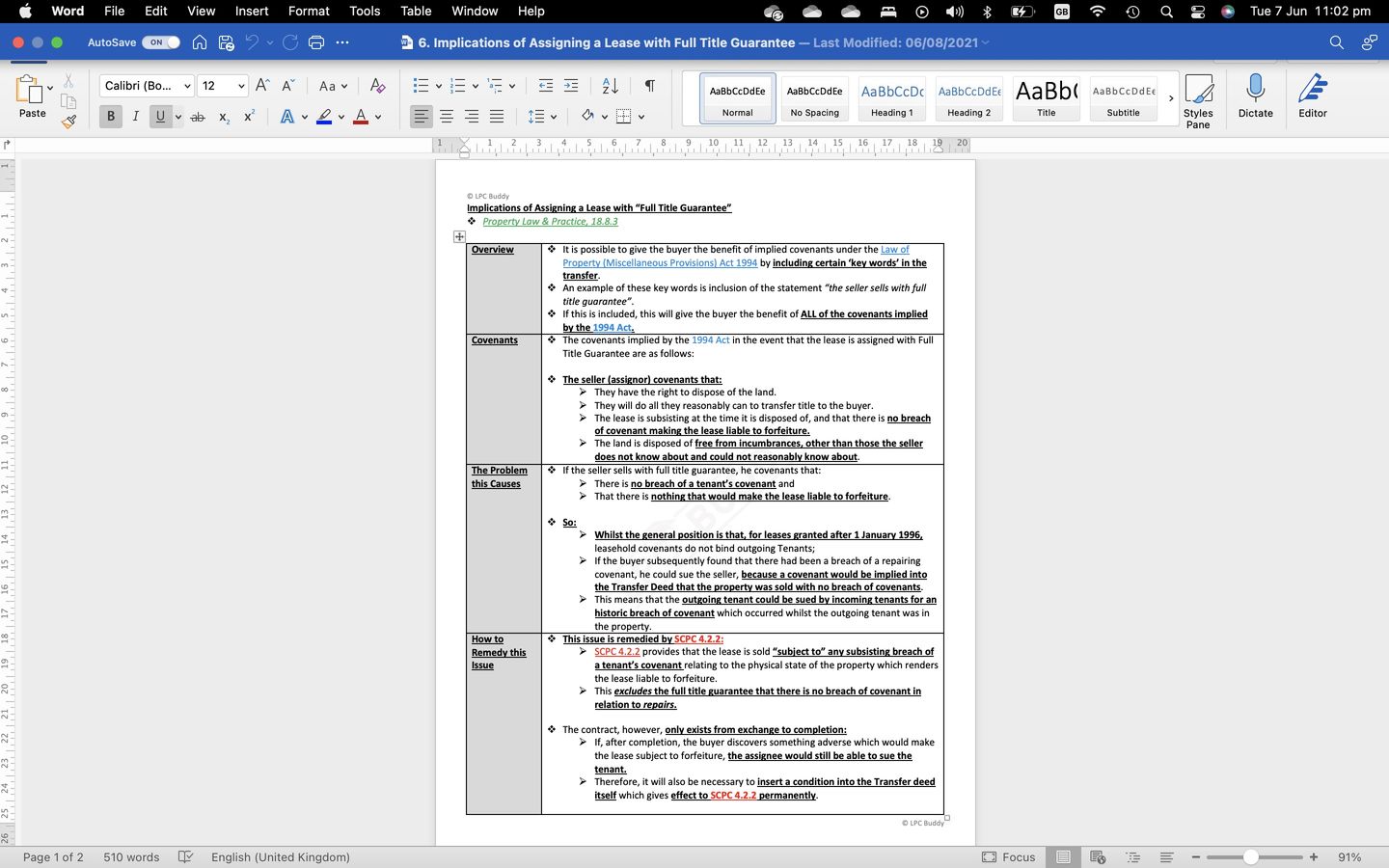Open the Tools menu
1389x868 pixels.
click(x=365, y=11)
